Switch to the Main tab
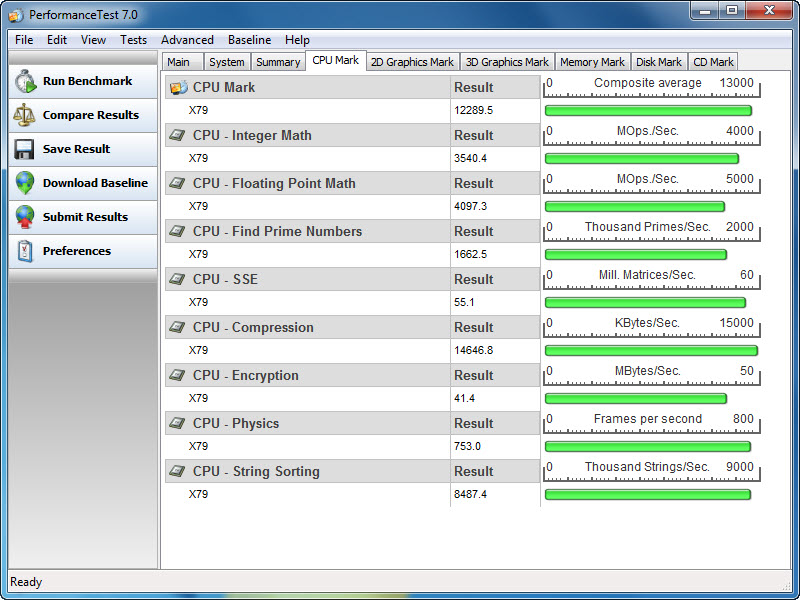Image resolution: width=800 pixels, height=600 pixels. click(183, 62)
